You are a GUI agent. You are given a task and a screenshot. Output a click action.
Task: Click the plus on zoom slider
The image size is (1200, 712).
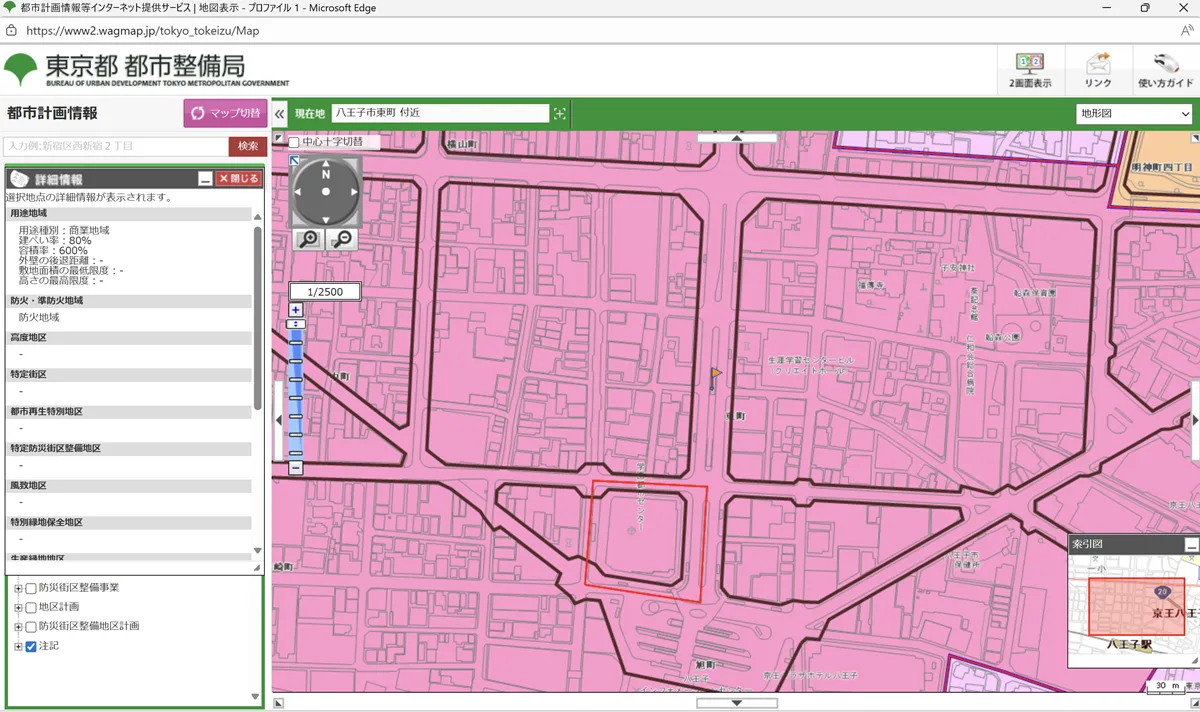(296, 310)
